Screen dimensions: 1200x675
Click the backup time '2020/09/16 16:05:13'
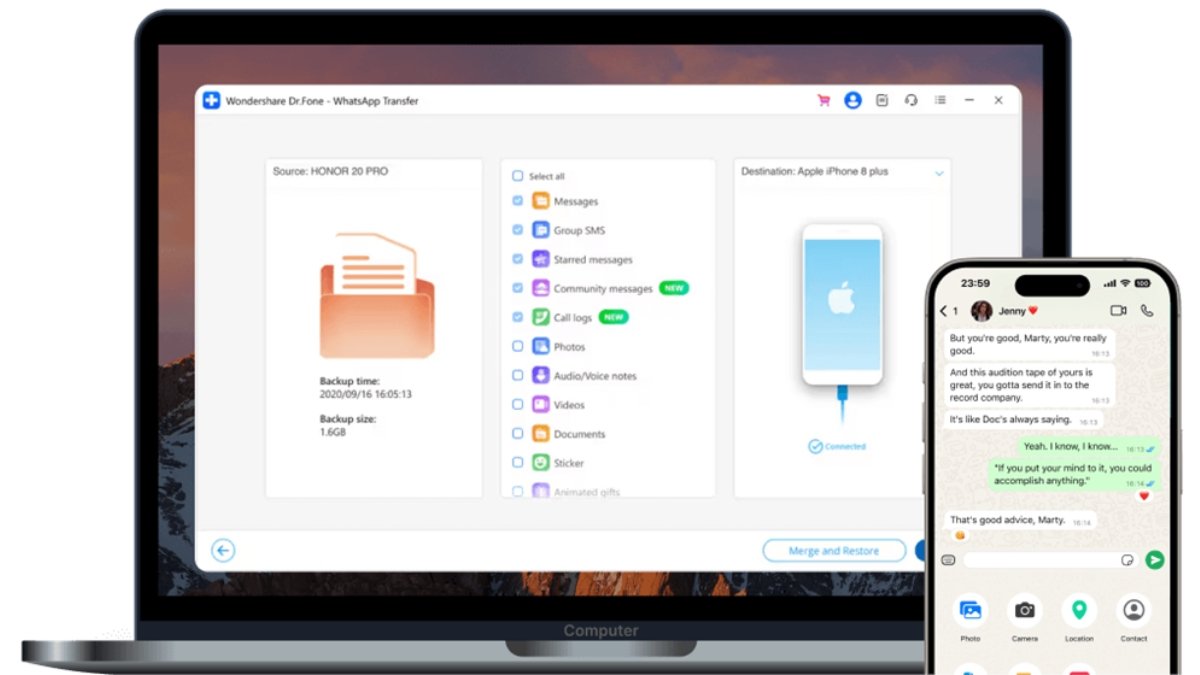[365, 394]
